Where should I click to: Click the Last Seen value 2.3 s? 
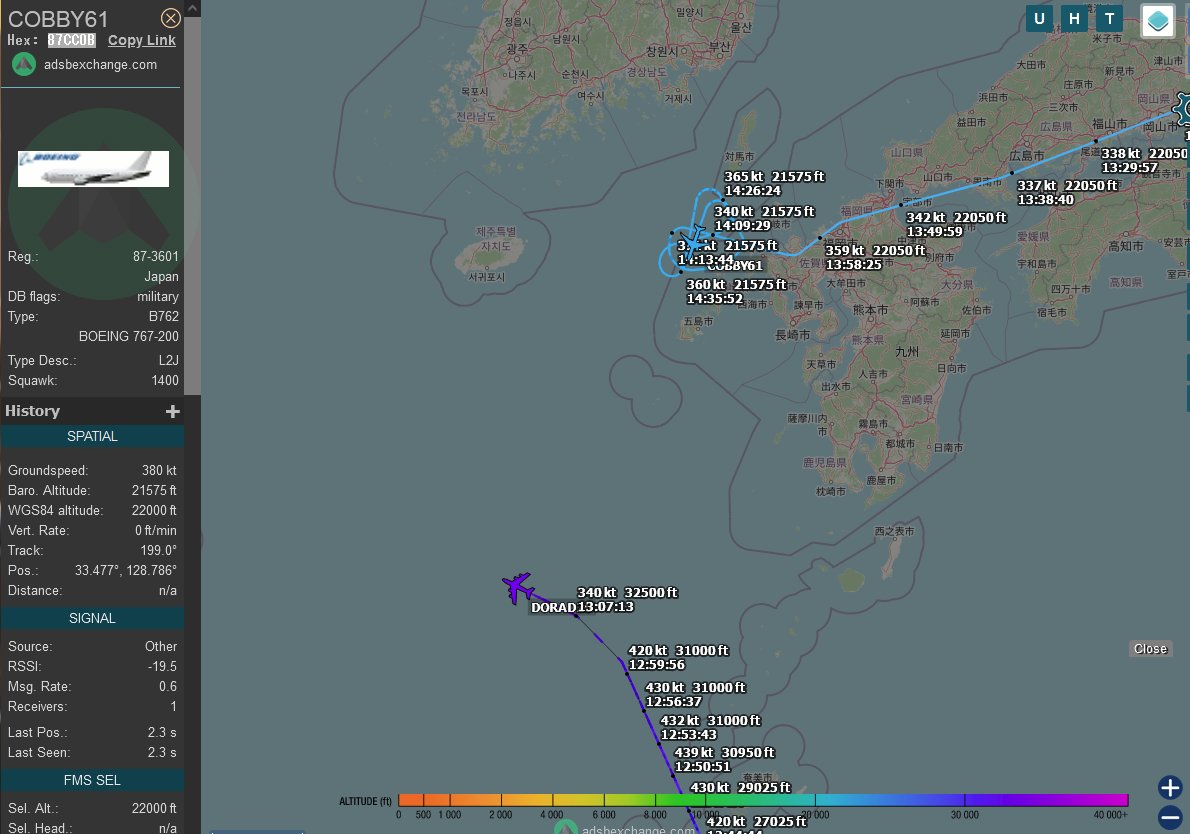click(x=162, y=752)
